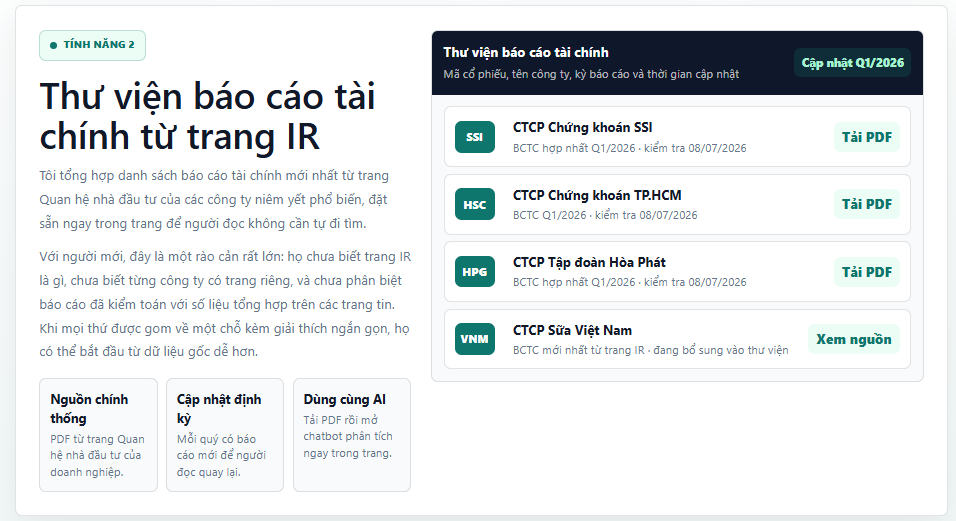956x521 pixels.
Task: Click company name CTCP Tập đoàn Hòa Phát
Action: [x=589, y=263]
